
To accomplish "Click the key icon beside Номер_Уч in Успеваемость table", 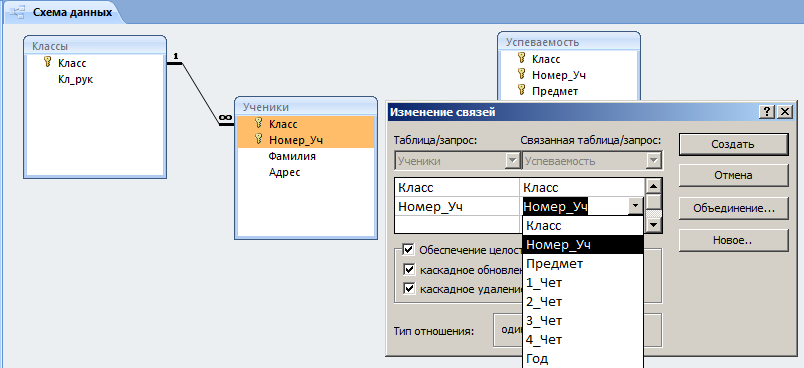I will (x=522, y=74).
